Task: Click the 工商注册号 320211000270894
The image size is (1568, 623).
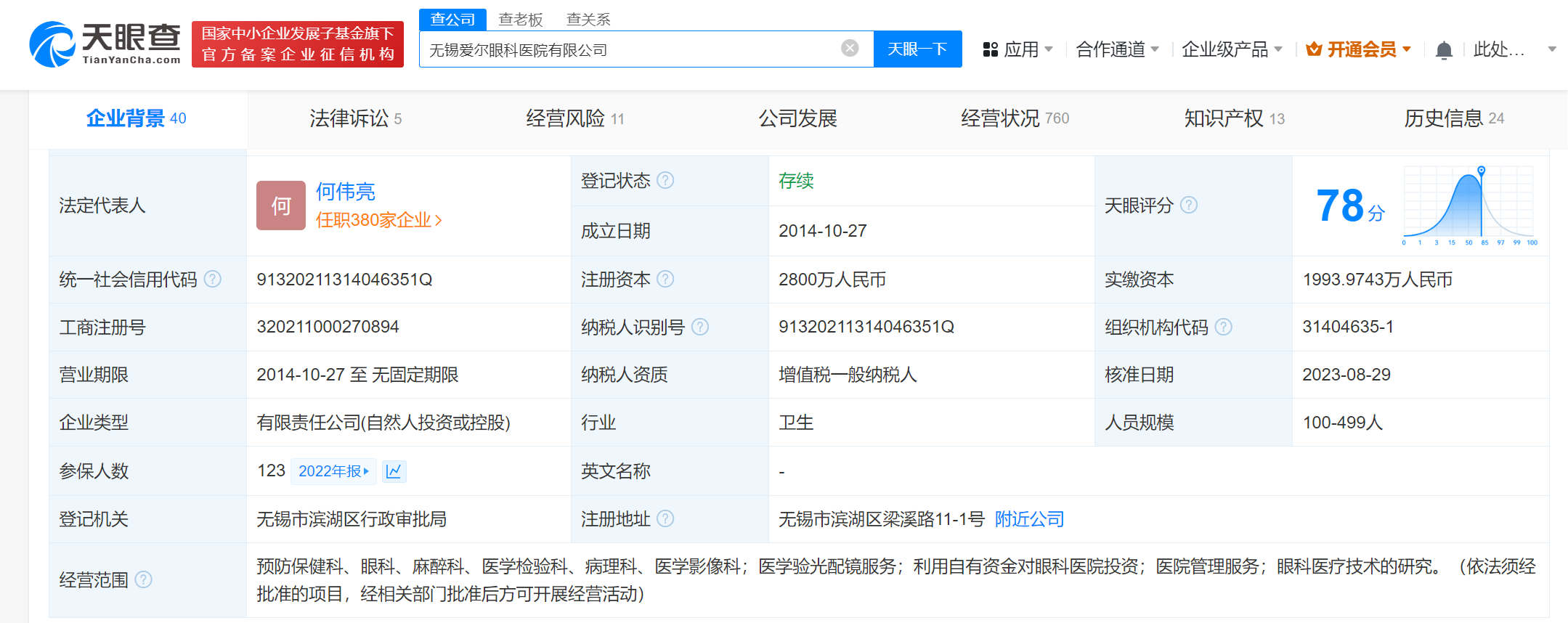Action: (328, 327)
